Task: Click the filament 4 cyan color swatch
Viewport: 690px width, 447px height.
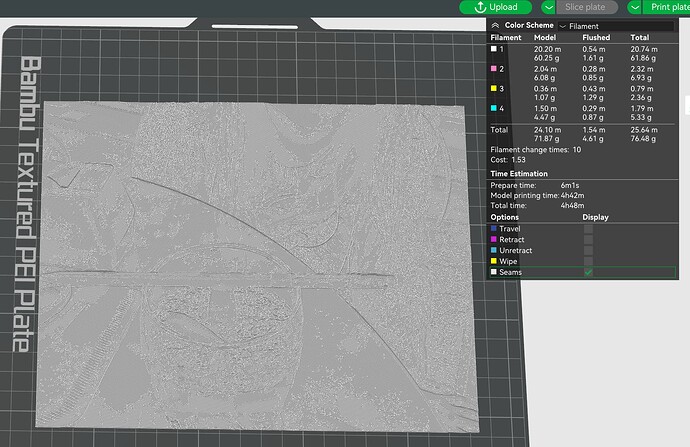Action: click(x=494, y=108)
